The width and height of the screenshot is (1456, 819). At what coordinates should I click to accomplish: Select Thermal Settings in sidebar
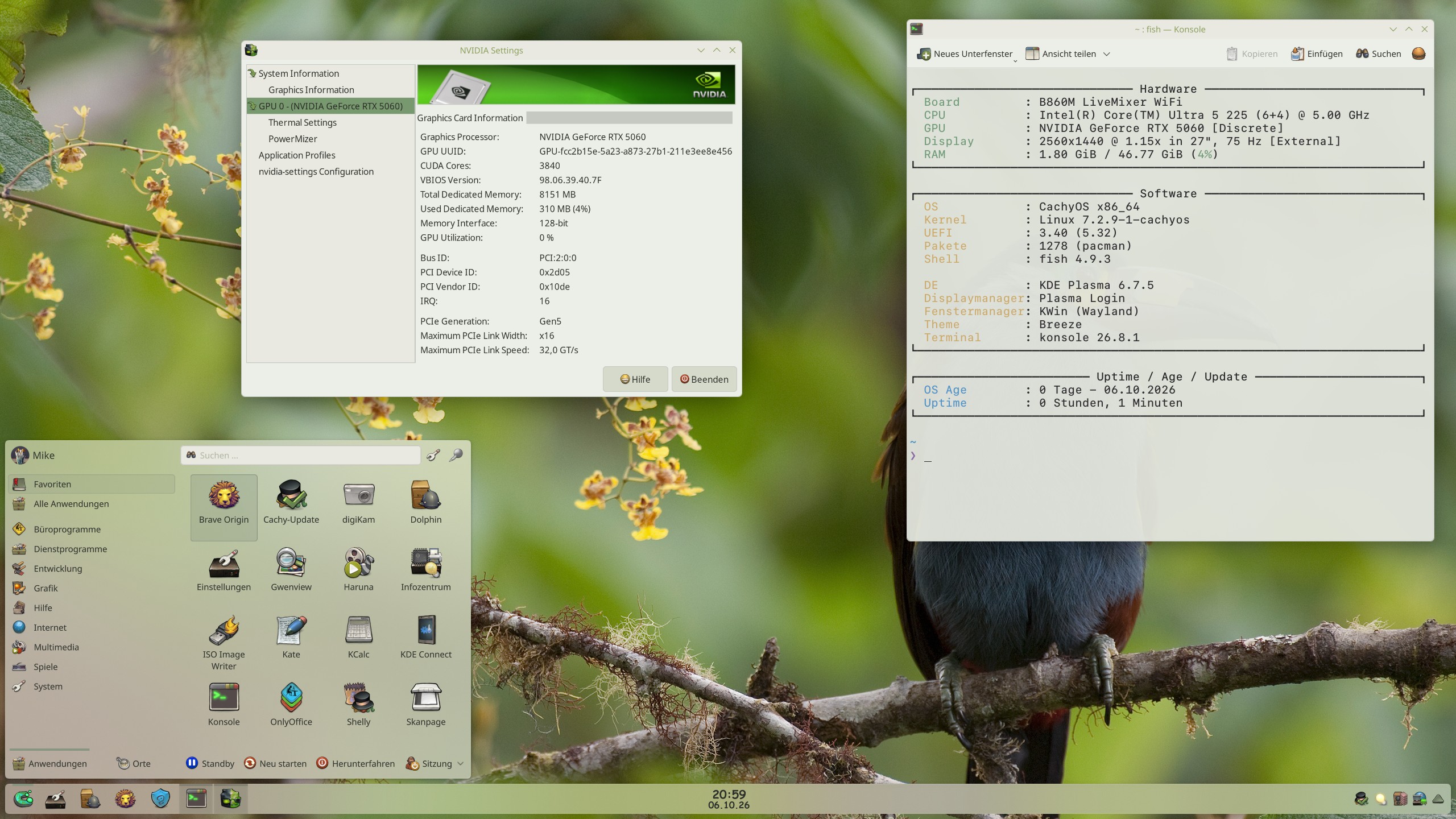302,122
